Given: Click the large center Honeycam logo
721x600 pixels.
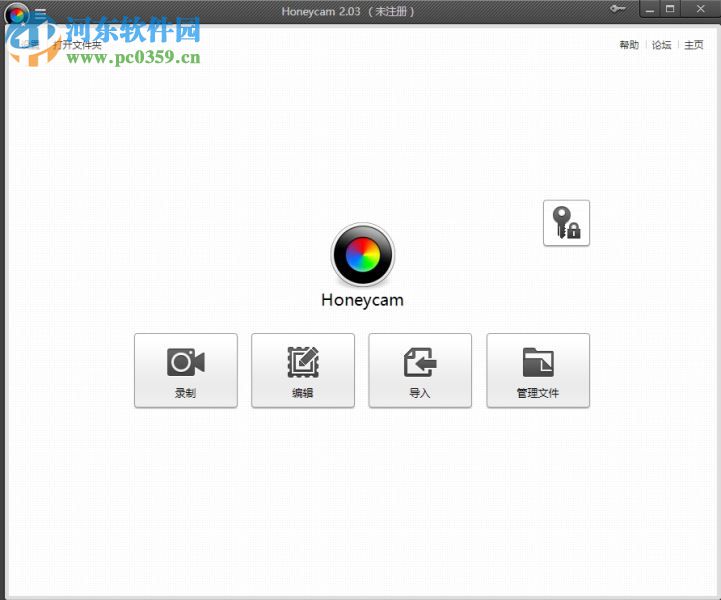Looking at the screenshot, I should pyautogui.click(x=363, y=255).
